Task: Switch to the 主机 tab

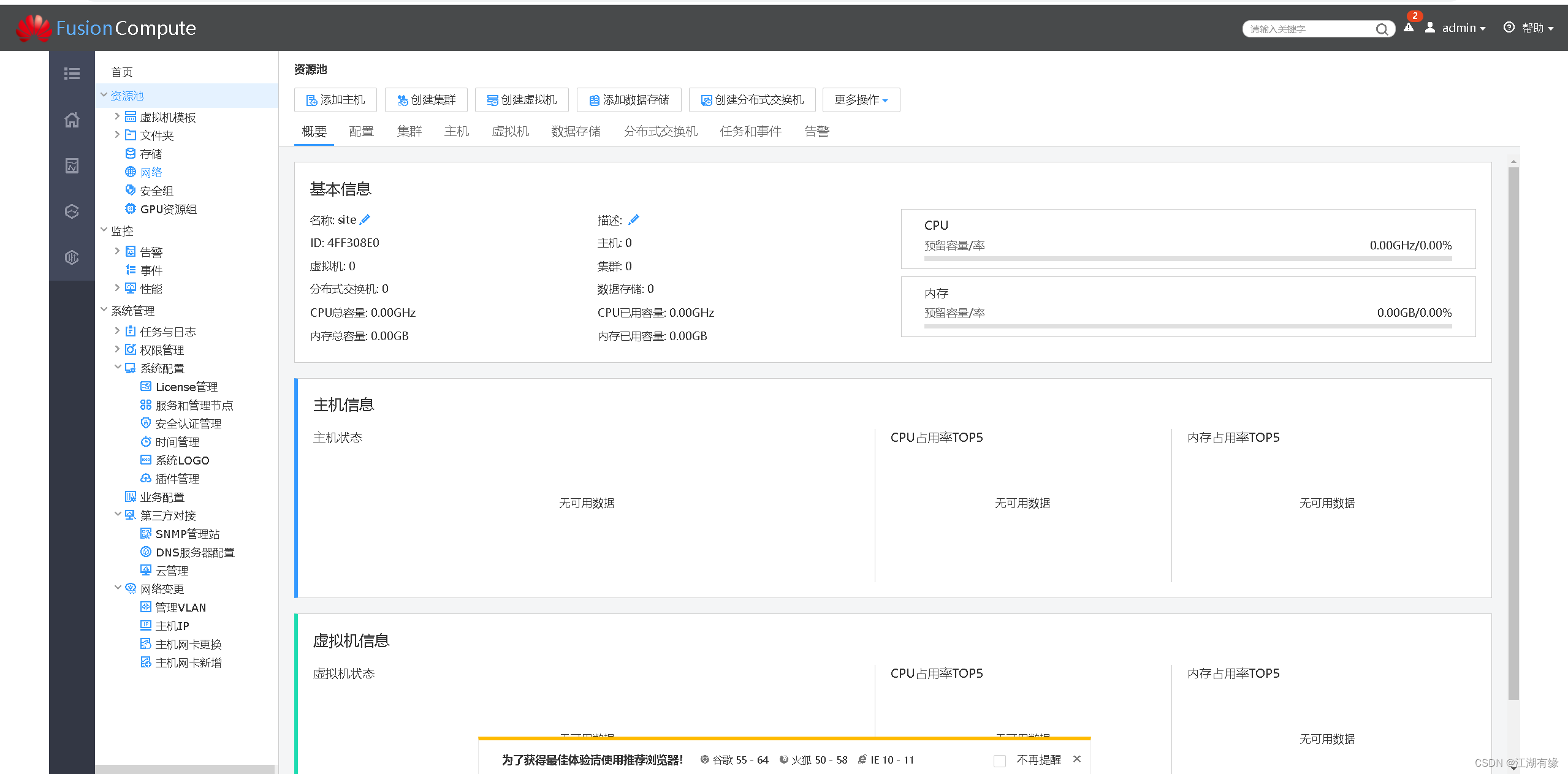Action: tap(457, 131)
